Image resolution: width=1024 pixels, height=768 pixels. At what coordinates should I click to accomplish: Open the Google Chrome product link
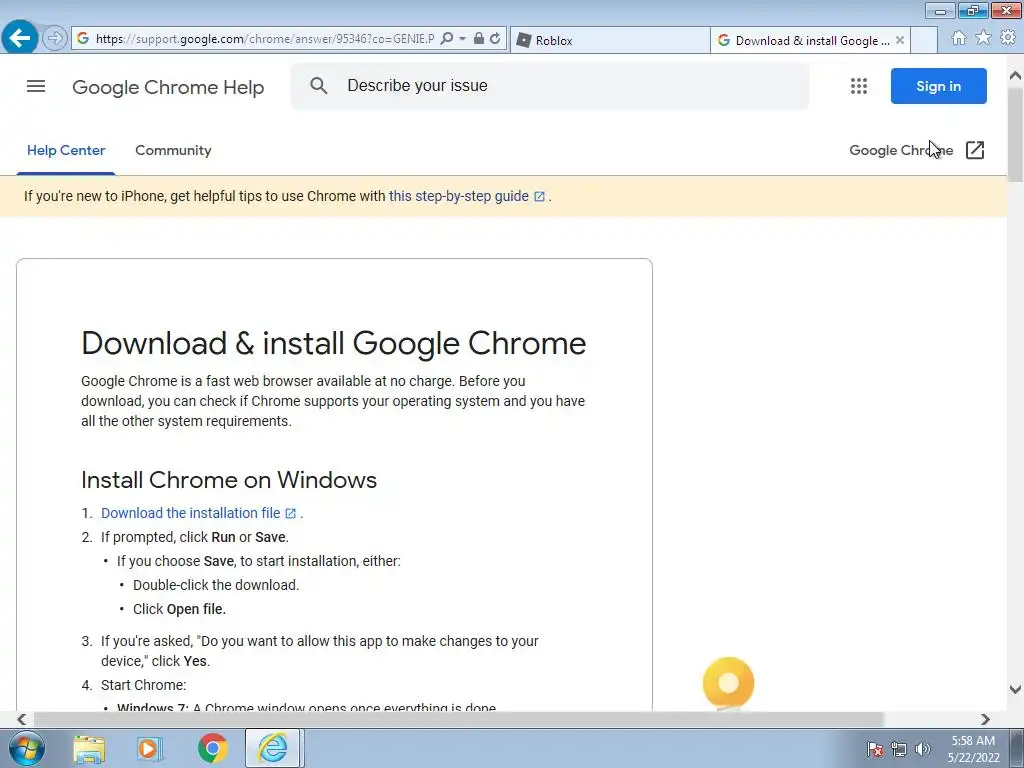tap(901, 150)
